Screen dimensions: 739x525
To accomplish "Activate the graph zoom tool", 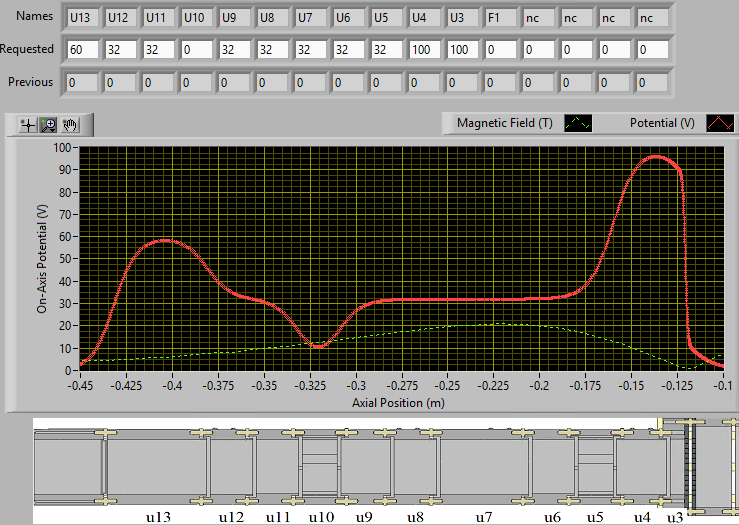I will [x=49, y=125].
